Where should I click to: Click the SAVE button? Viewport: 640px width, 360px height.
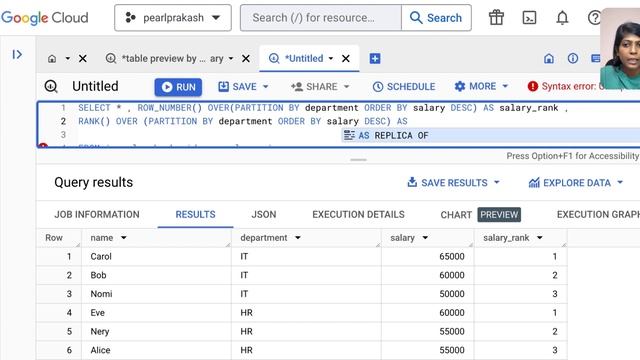238,87
